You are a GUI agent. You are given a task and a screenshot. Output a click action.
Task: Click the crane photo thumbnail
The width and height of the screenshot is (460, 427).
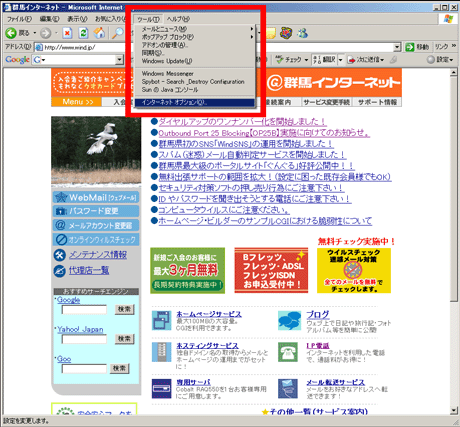point(96,150)
